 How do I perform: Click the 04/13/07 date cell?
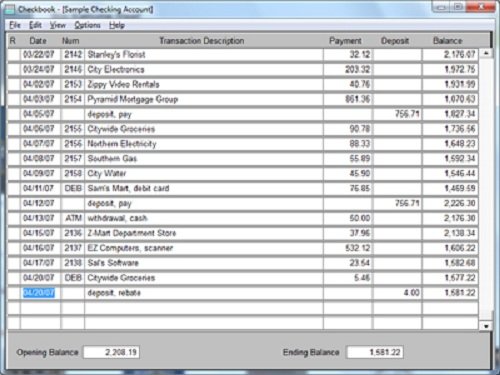tap(40, 218)
